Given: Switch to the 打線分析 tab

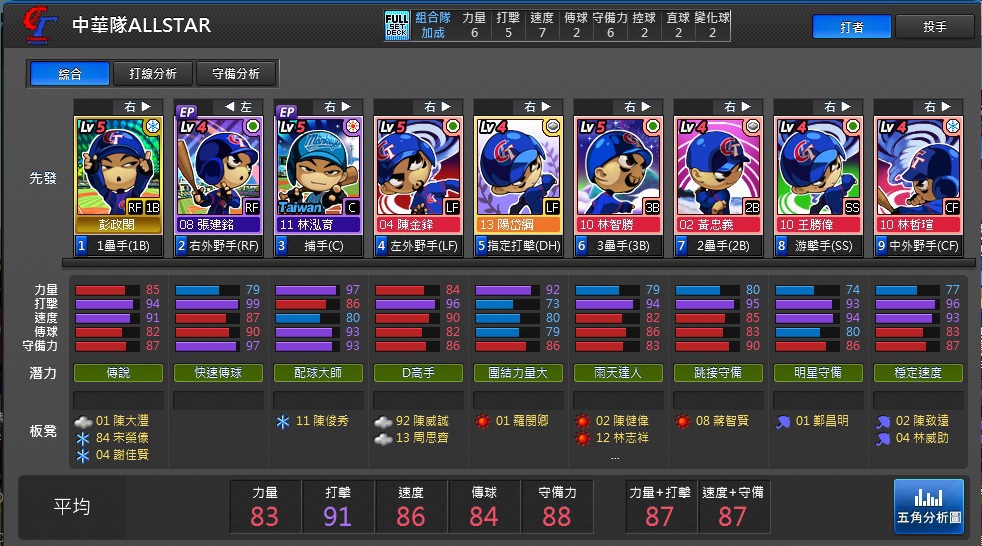Looking at the screenshot, I should click(153, 74).
